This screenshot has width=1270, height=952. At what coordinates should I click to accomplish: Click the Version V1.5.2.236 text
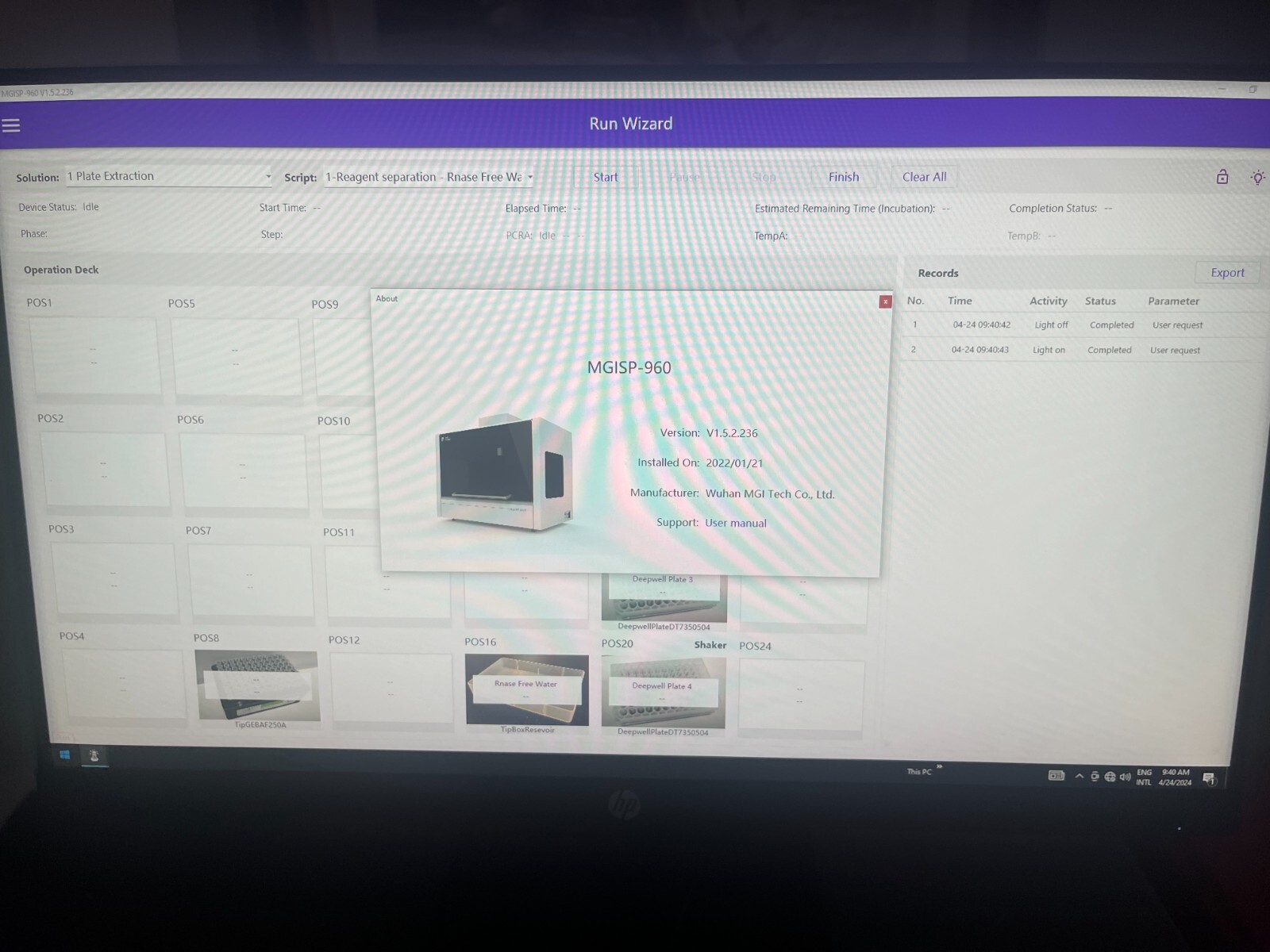(x=709, y=432)
